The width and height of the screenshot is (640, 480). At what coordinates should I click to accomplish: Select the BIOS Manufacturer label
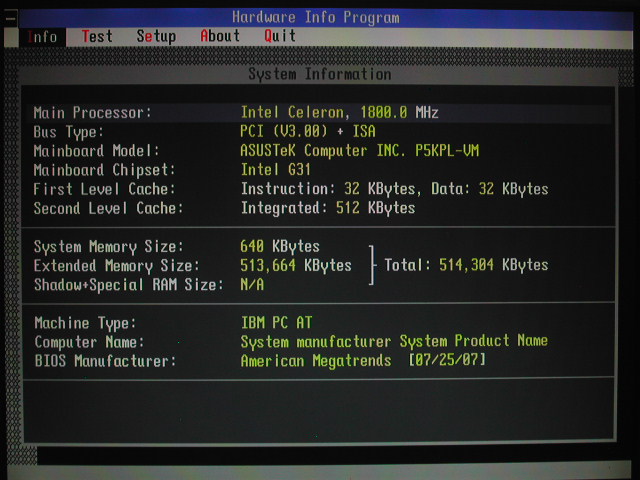[x=105, y=361]
